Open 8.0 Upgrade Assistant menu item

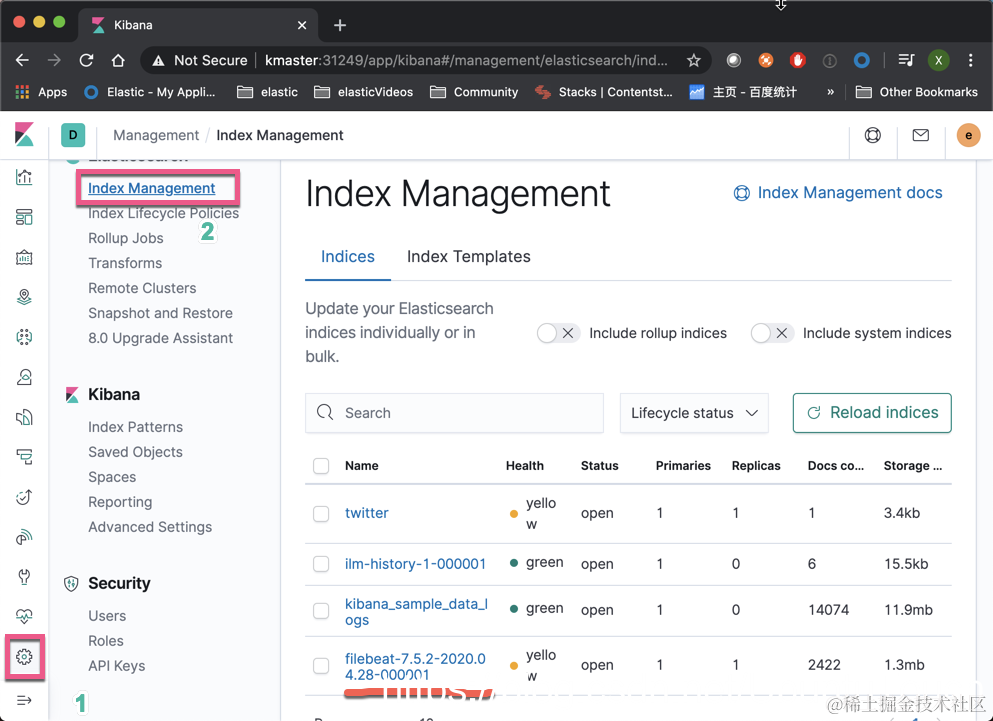click(x=160, y=338)
